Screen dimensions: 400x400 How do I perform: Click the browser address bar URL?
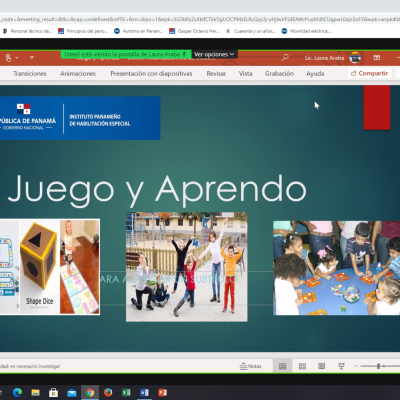click(x=200, y=19)
